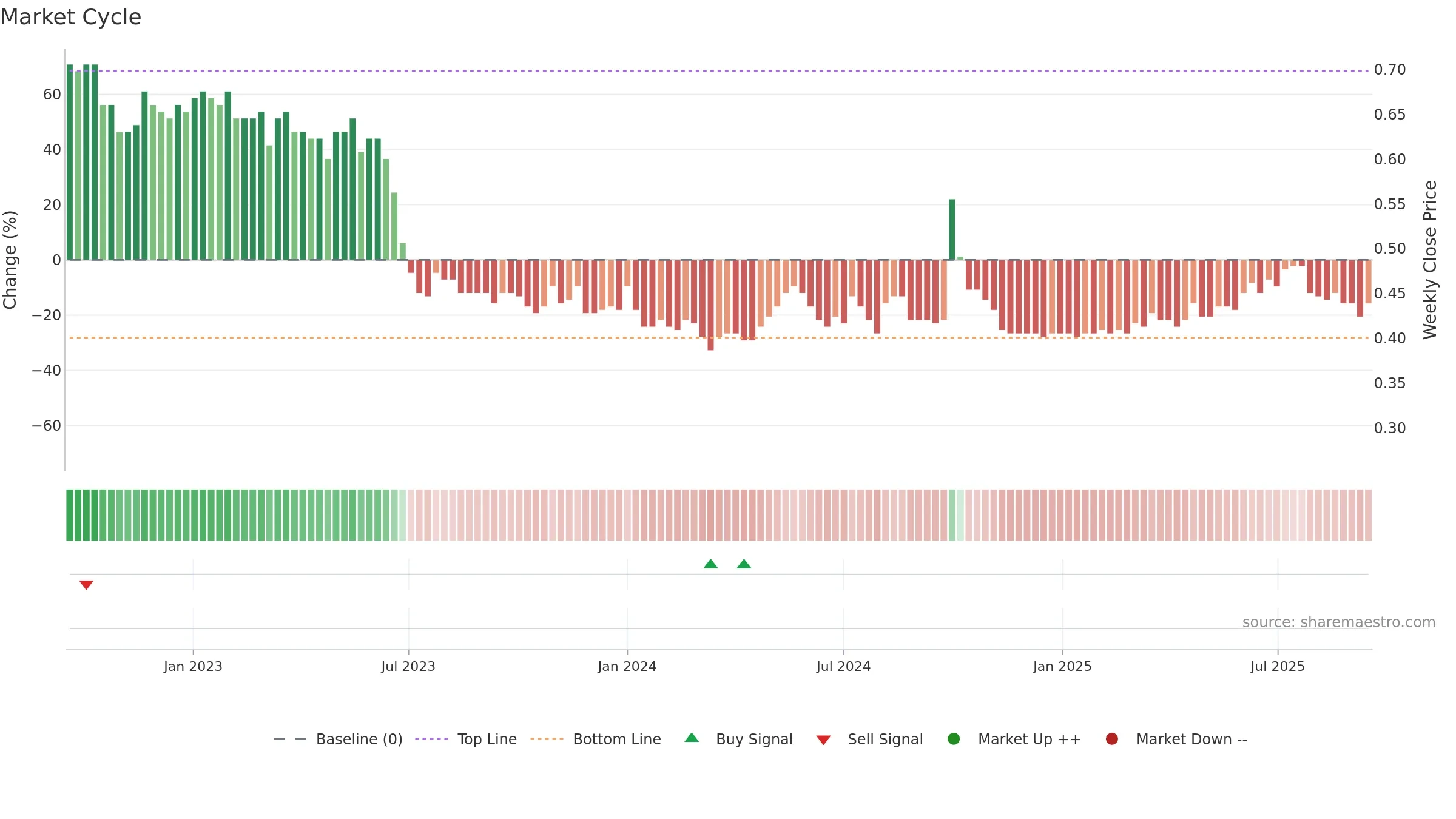Click the dark red Market Down -- circle icon
Screen dimensions: 1456x819
pyautogui.click(x=1112, y=739)
